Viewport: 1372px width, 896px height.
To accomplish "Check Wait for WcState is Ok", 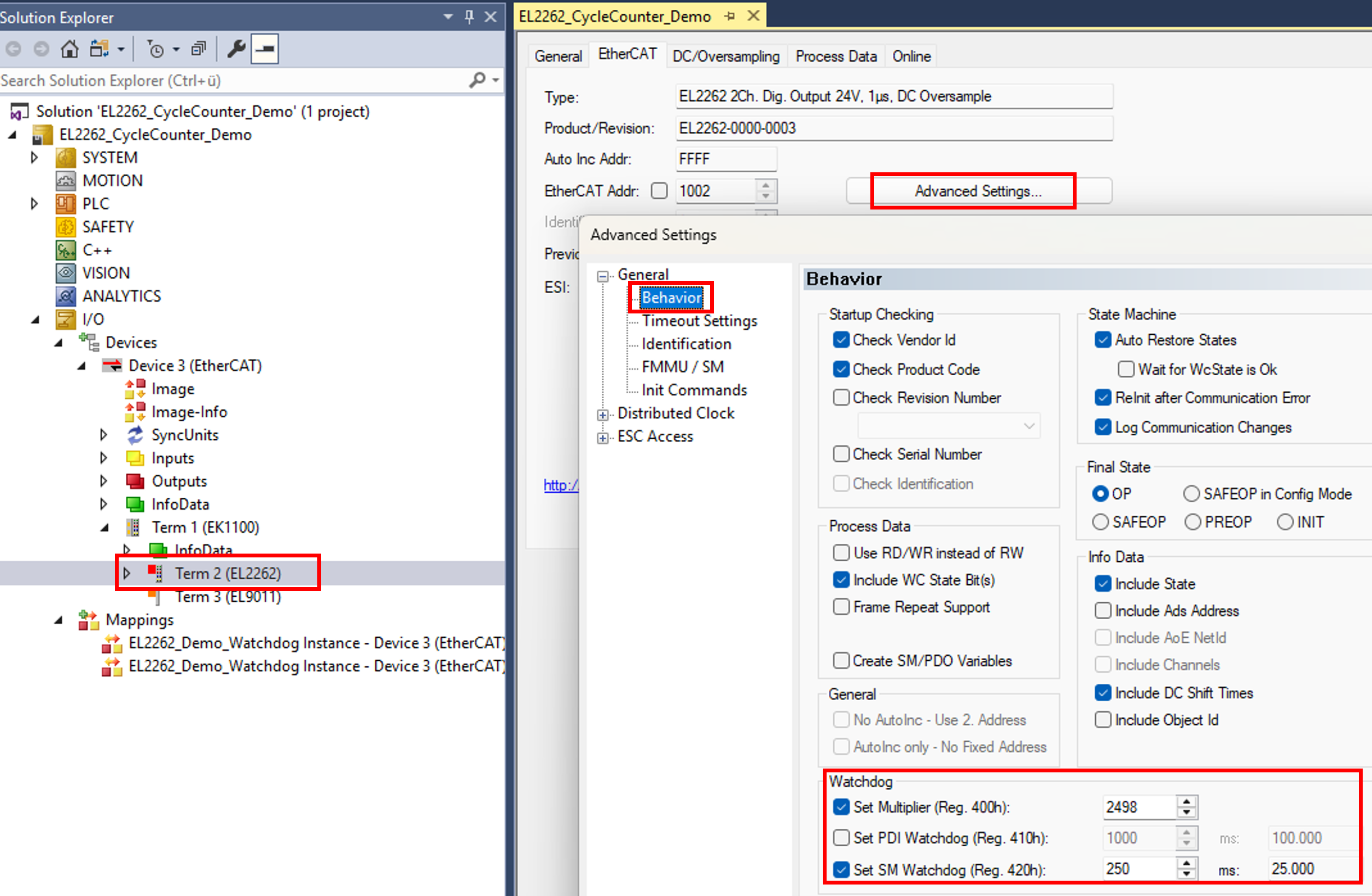I will [x=1126, y=369].
